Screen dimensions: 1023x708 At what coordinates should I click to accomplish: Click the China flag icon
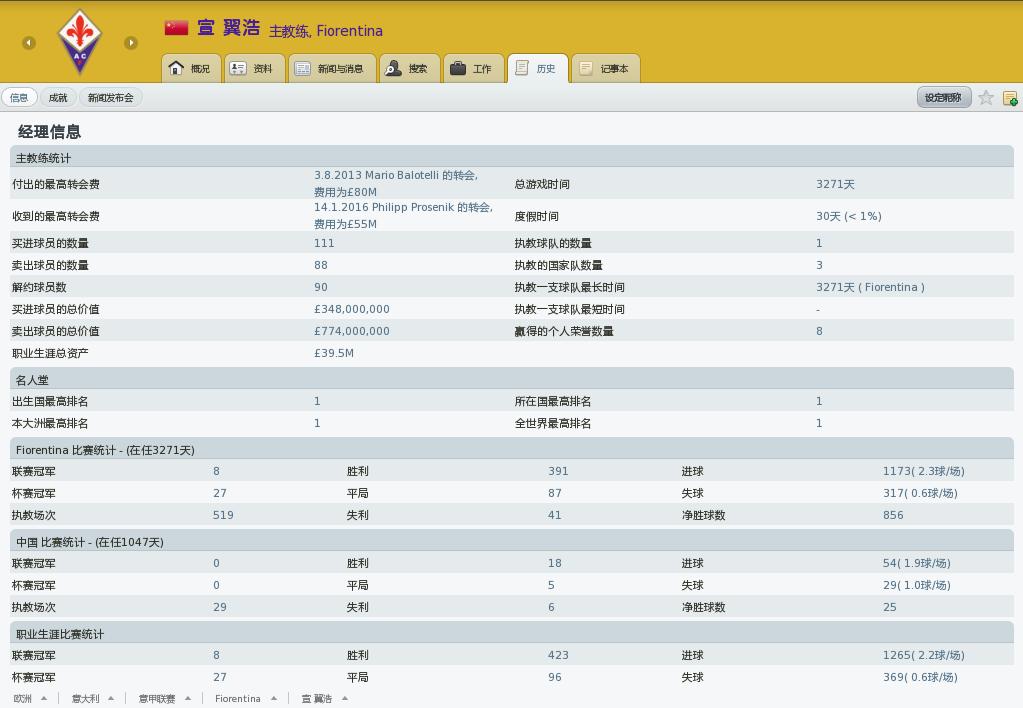(x=177, y=28)
